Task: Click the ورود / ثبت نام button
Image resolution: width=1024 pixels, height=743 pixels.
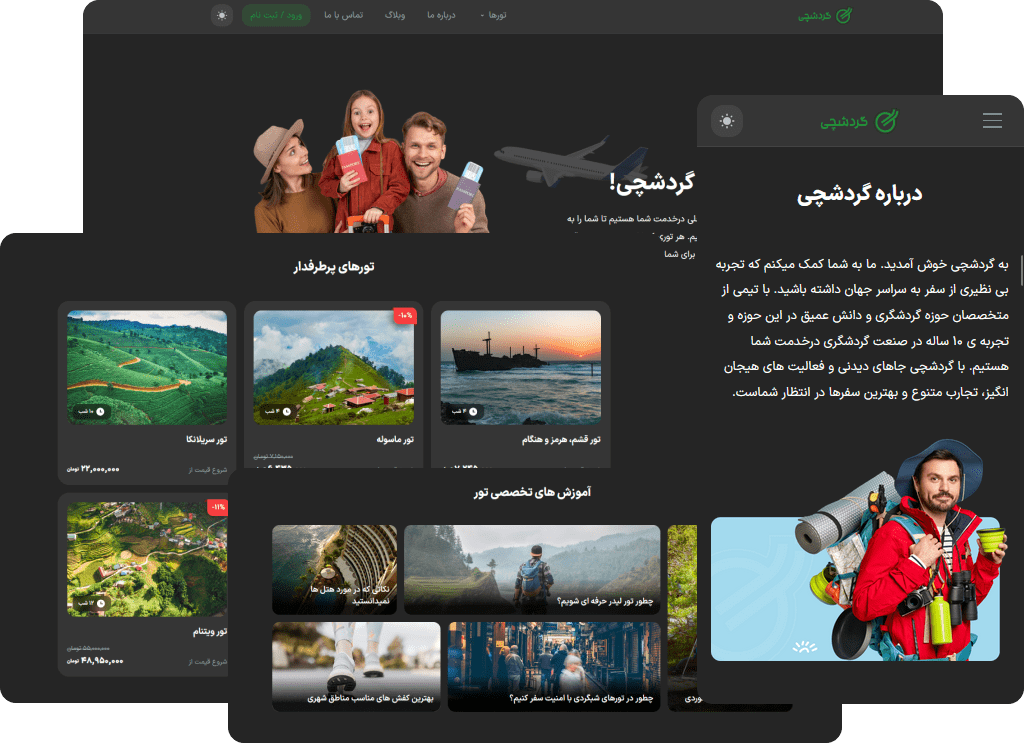Action: coord(276,15)
